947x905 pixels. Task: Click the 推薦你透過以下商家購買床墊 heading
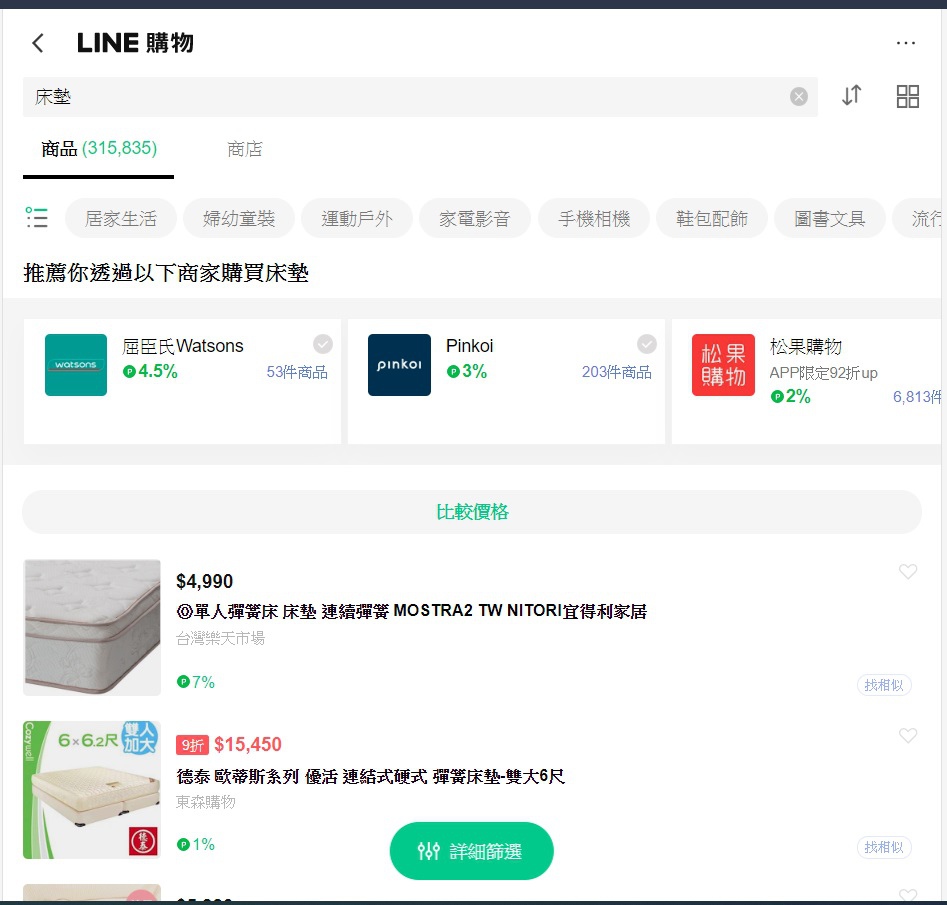(166, 273)
